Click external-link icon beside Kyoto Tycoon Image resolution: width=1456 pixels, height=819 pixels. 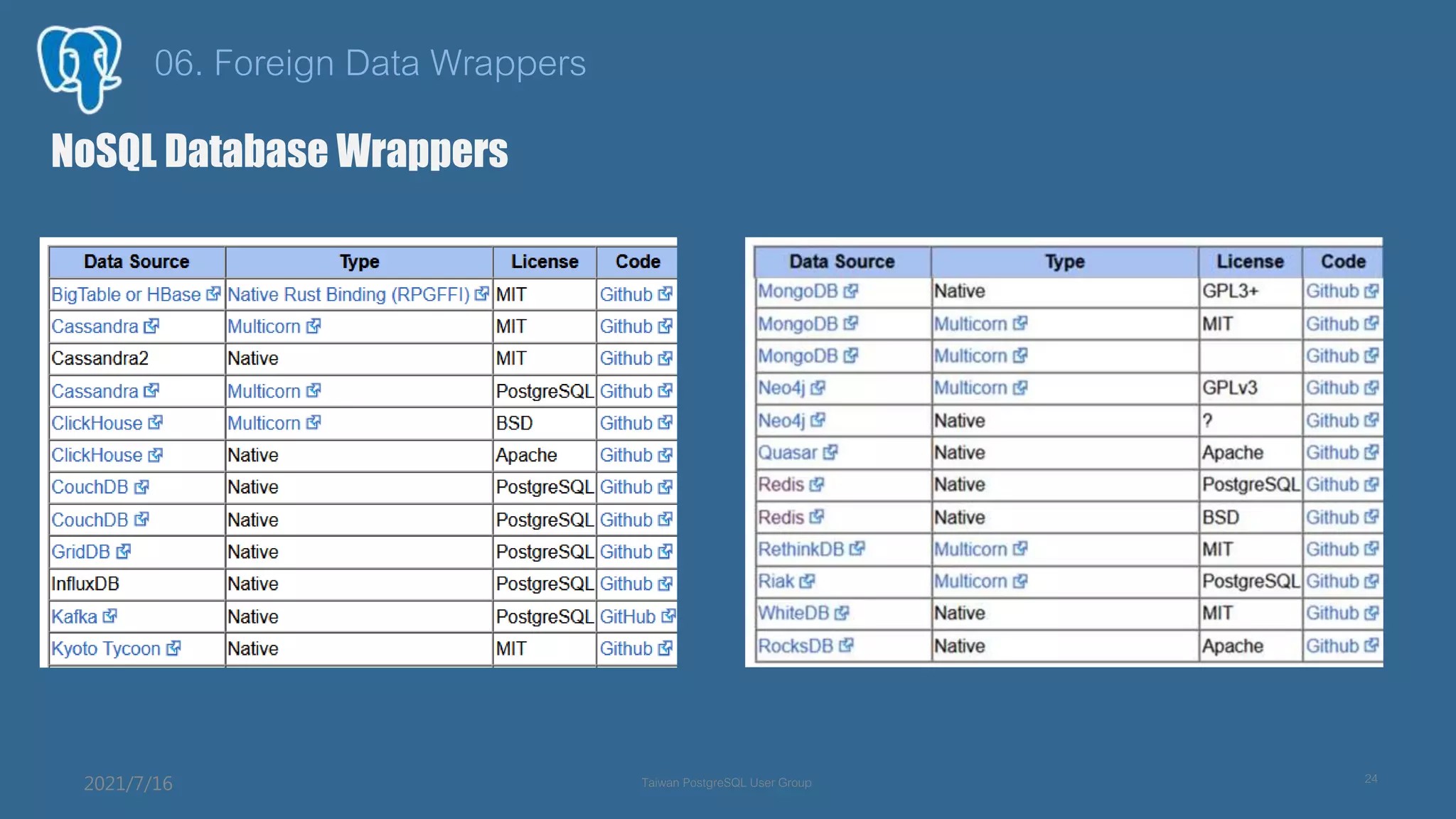pos(173,648)
